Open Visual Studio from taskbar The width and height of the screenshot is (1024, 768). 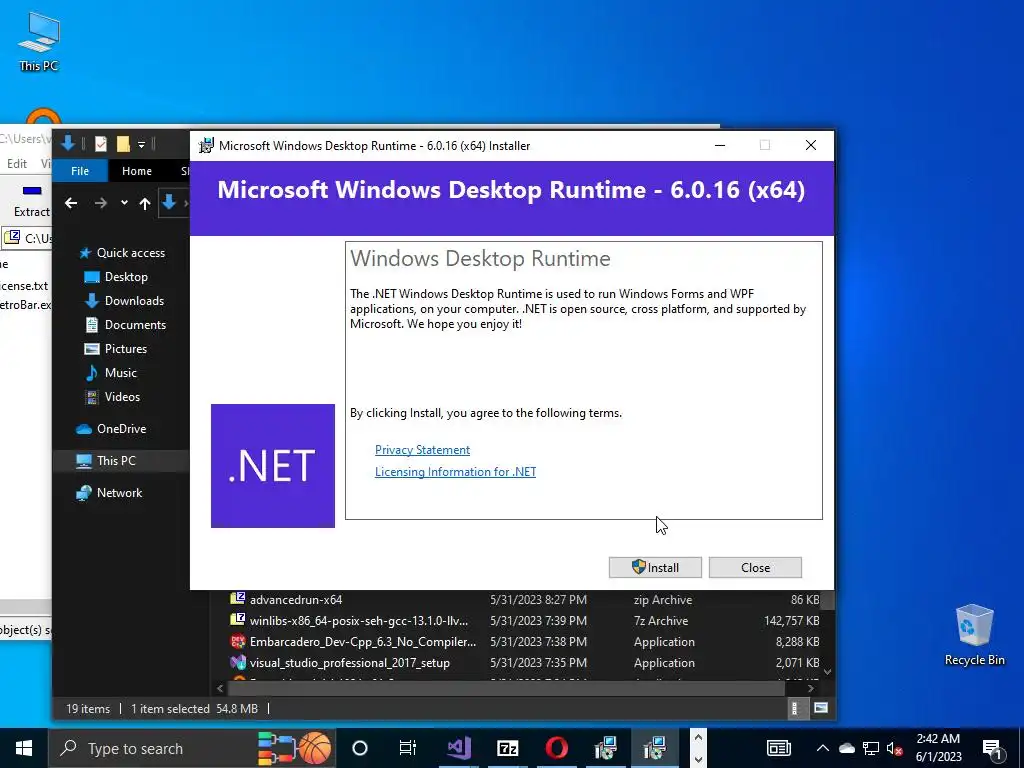[x=459, y=748]
